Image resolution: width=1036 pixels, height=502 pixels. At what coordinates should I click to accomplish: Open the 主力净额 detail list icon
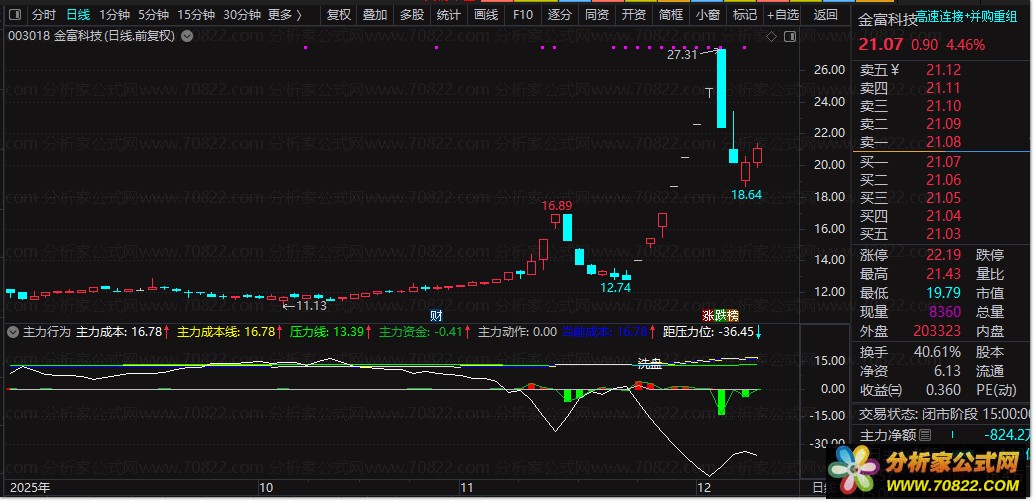pyautogui.click(x=924, y=435)
